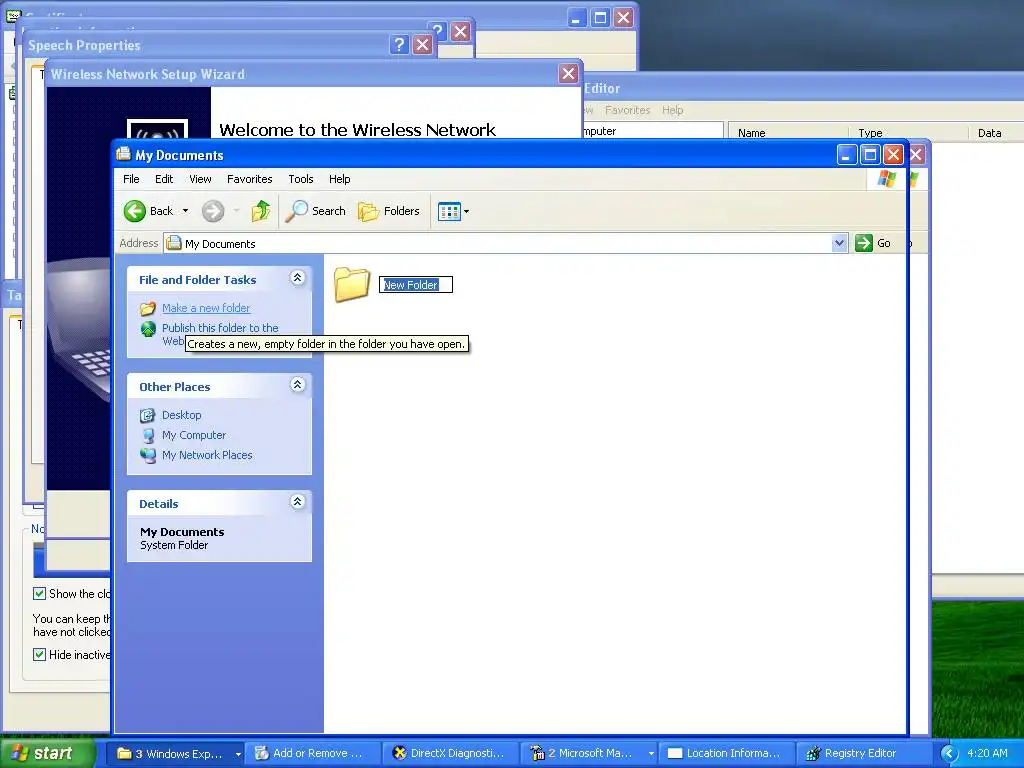Select the New Folder icon

(352, 284)
